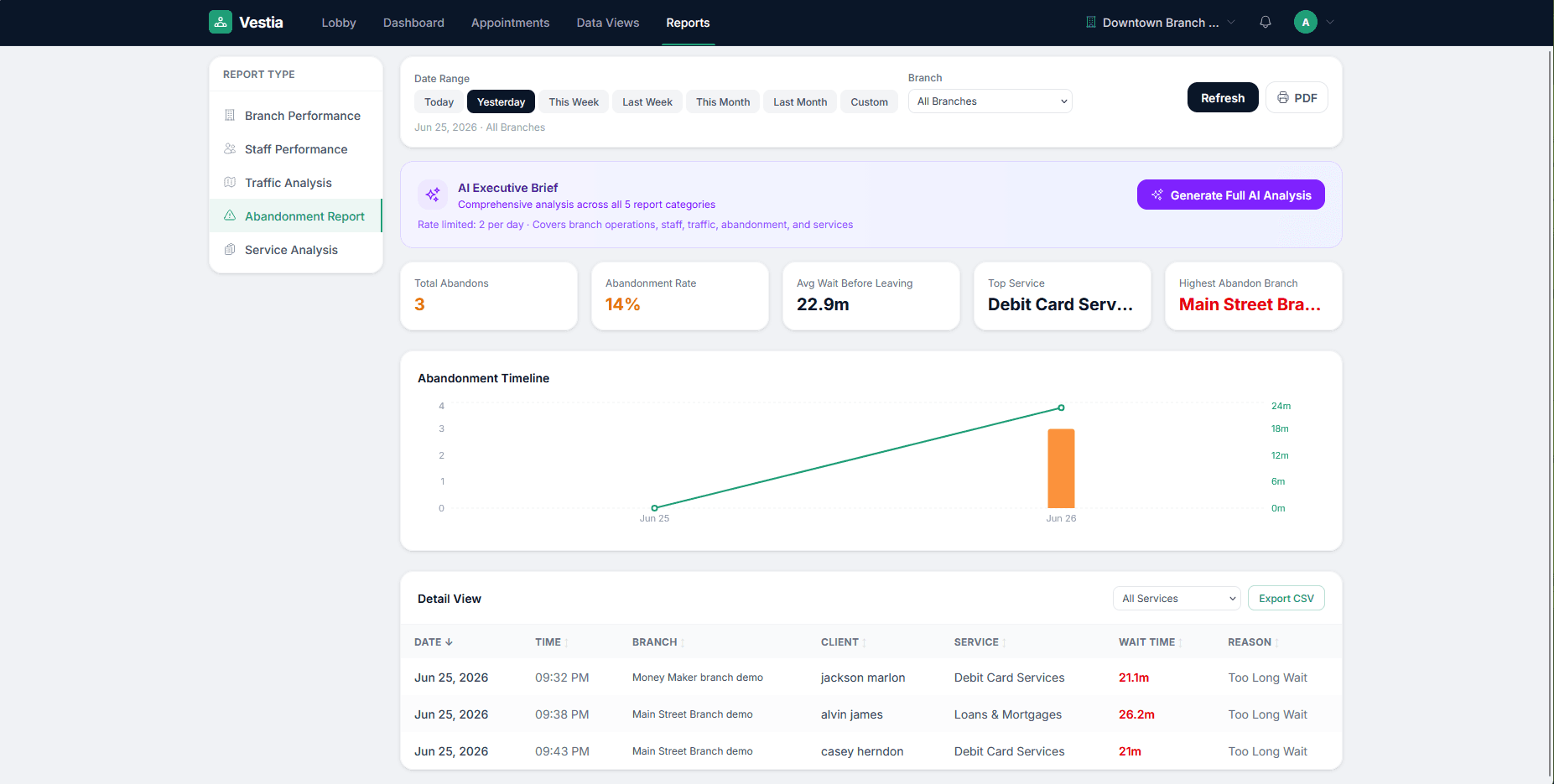
Task: Click the Abandonment Rate 14% card
Action: [680, 296]
